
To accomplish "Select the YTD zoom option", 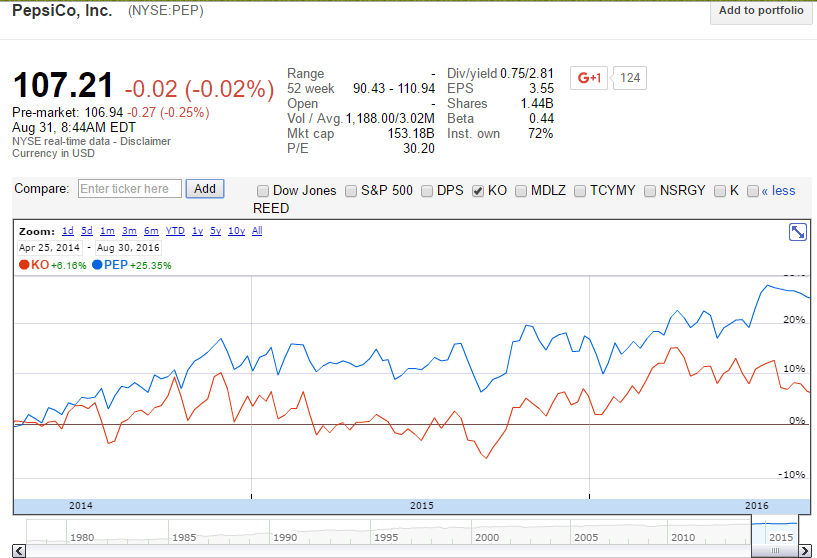I will 175,231.
